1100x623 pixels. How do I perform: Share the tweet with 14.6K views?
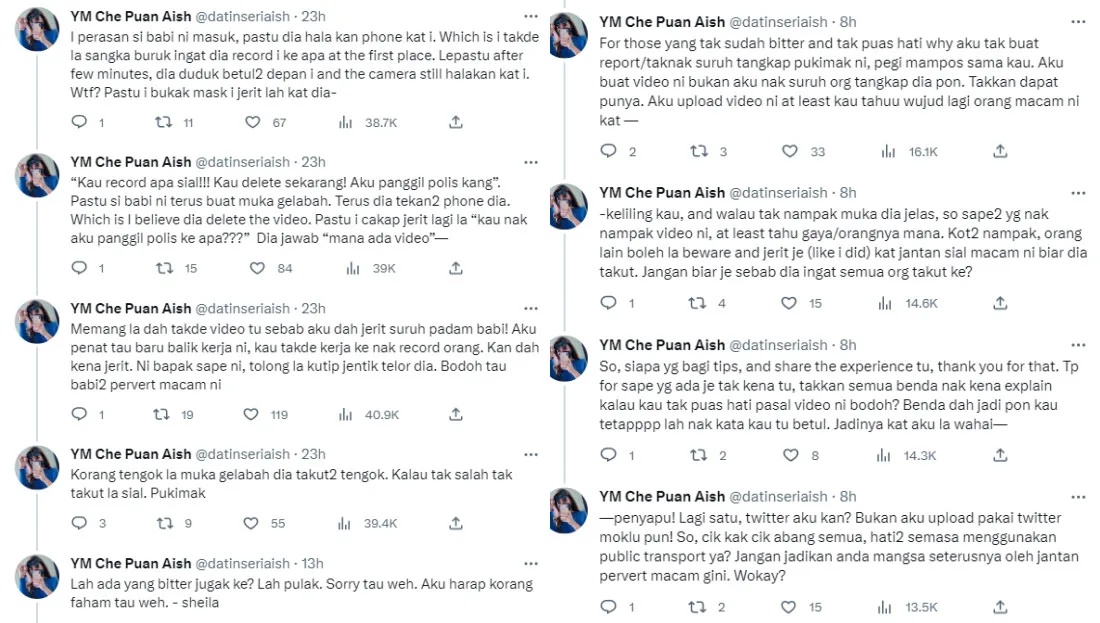coord(999,303)
